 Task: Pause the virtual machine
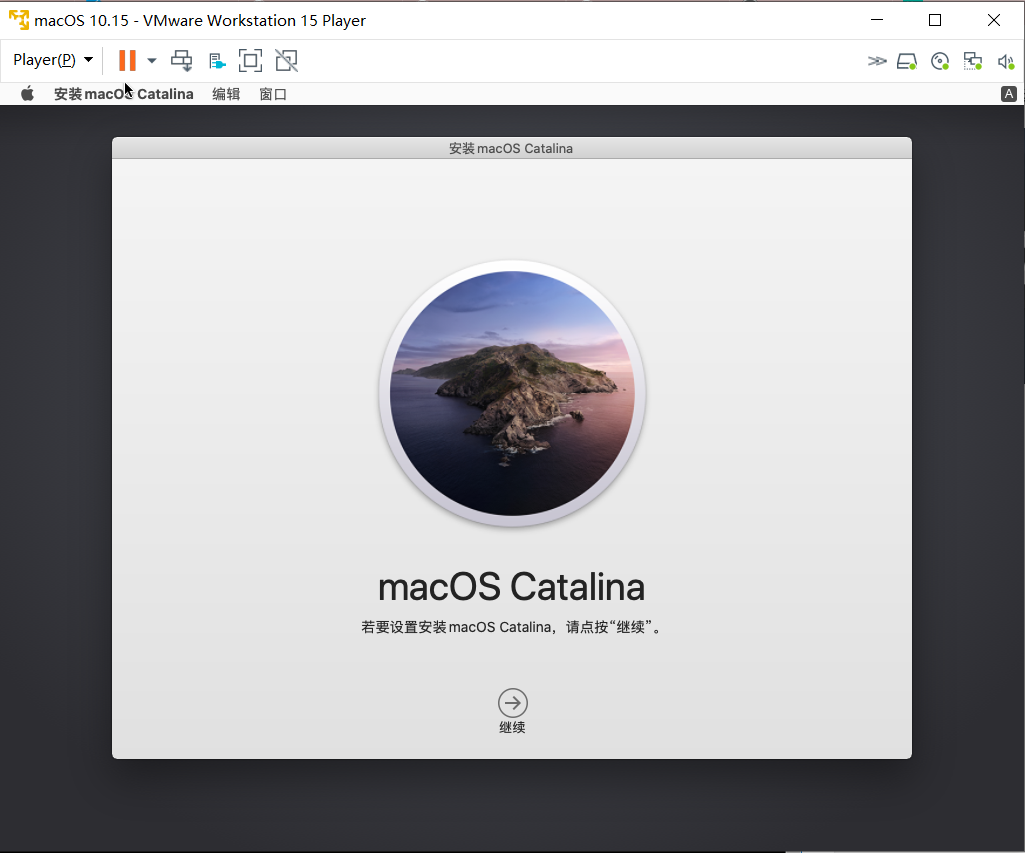[127, 60]
